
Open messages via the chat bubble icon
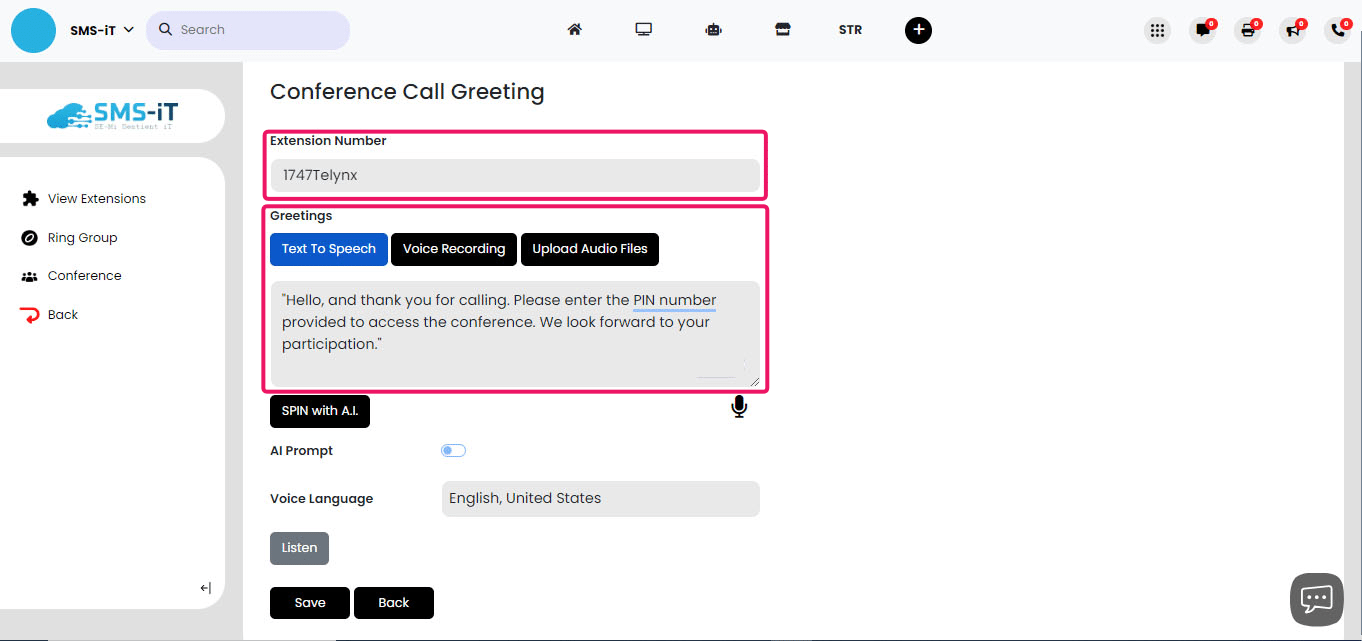1201,31
